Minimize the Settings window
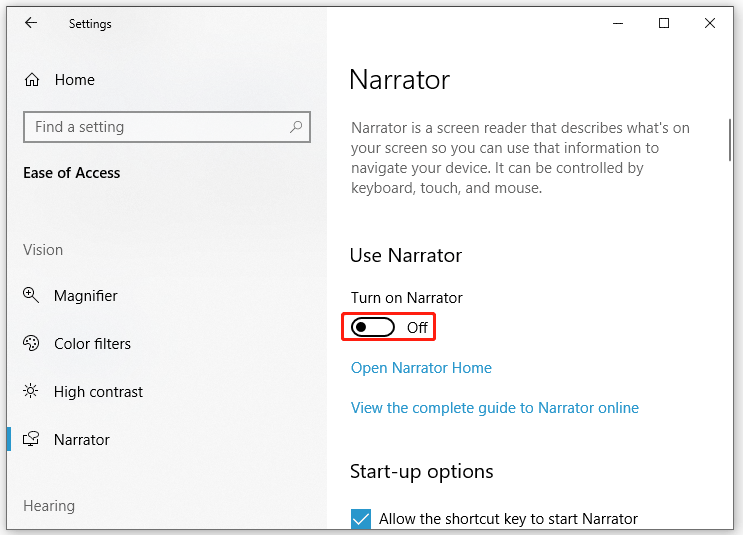This screenshot has width=743, height=535. click(x=618, y=23)
